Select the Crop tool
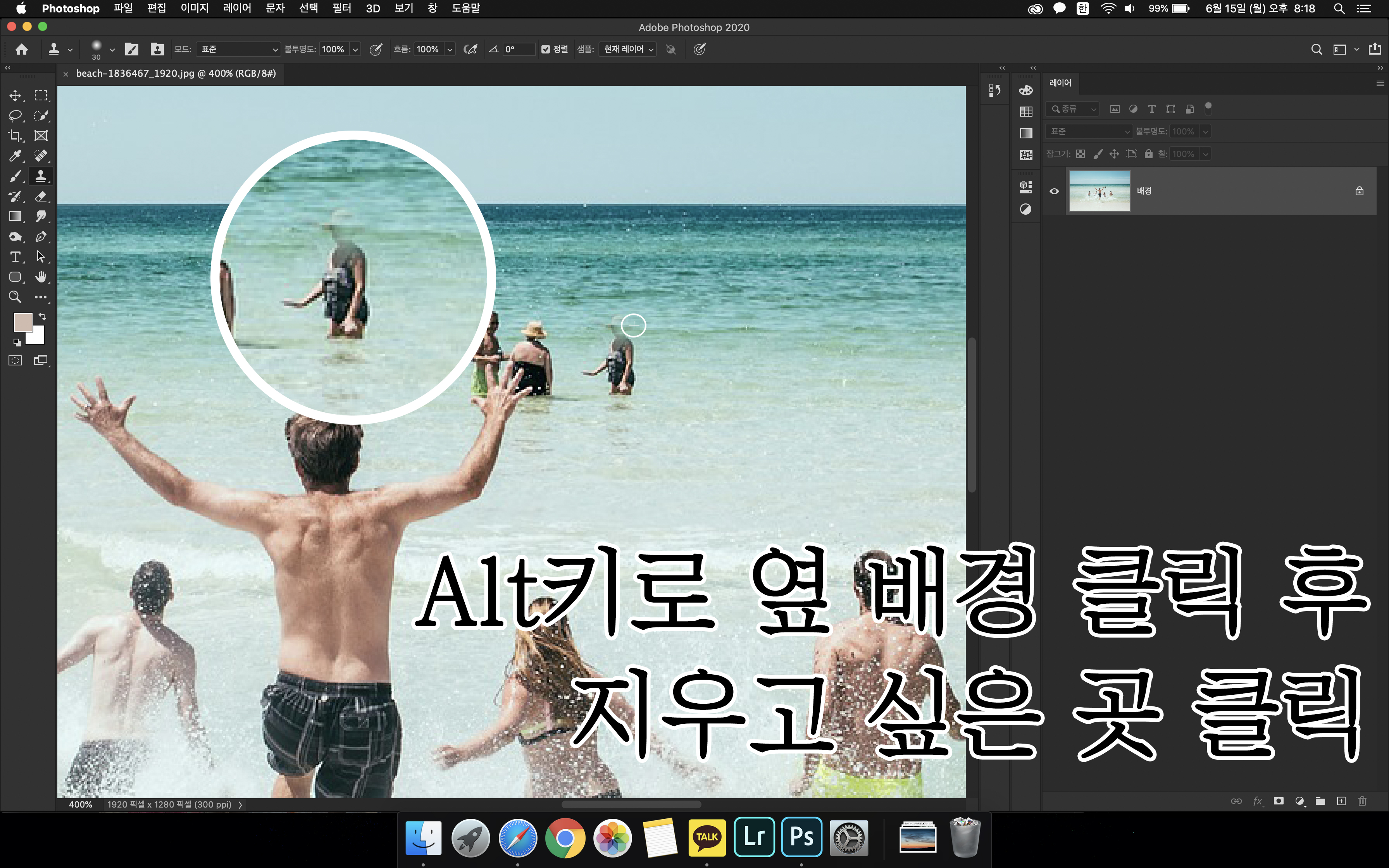The height and width of the screenshot is (868, 1389). [x=15, y=136]
